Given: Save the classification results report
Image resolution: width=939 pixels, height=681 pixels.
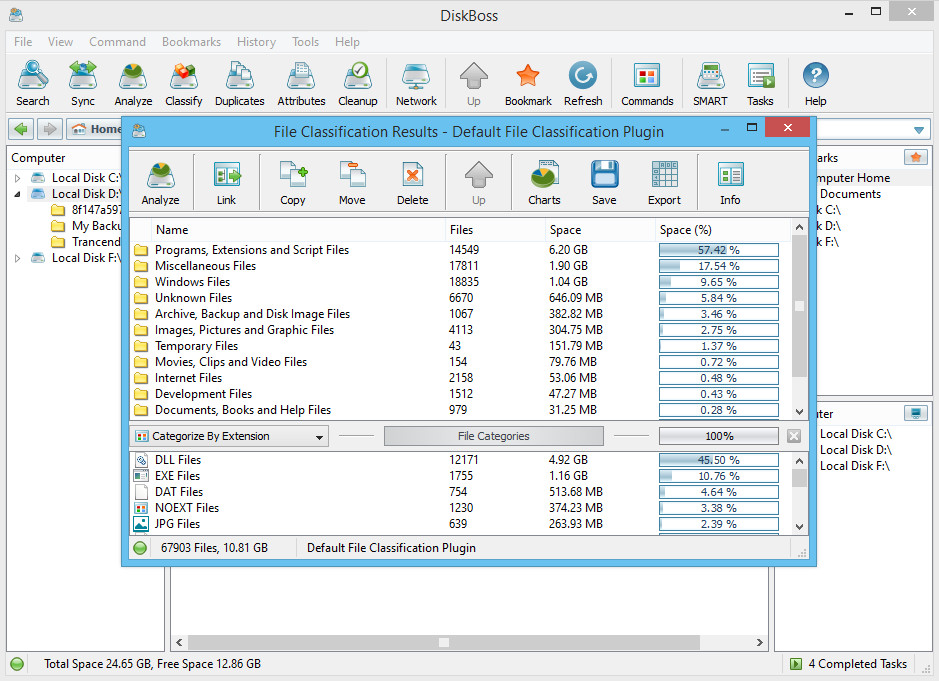Looking at the screenshot, I should [604, 183].
